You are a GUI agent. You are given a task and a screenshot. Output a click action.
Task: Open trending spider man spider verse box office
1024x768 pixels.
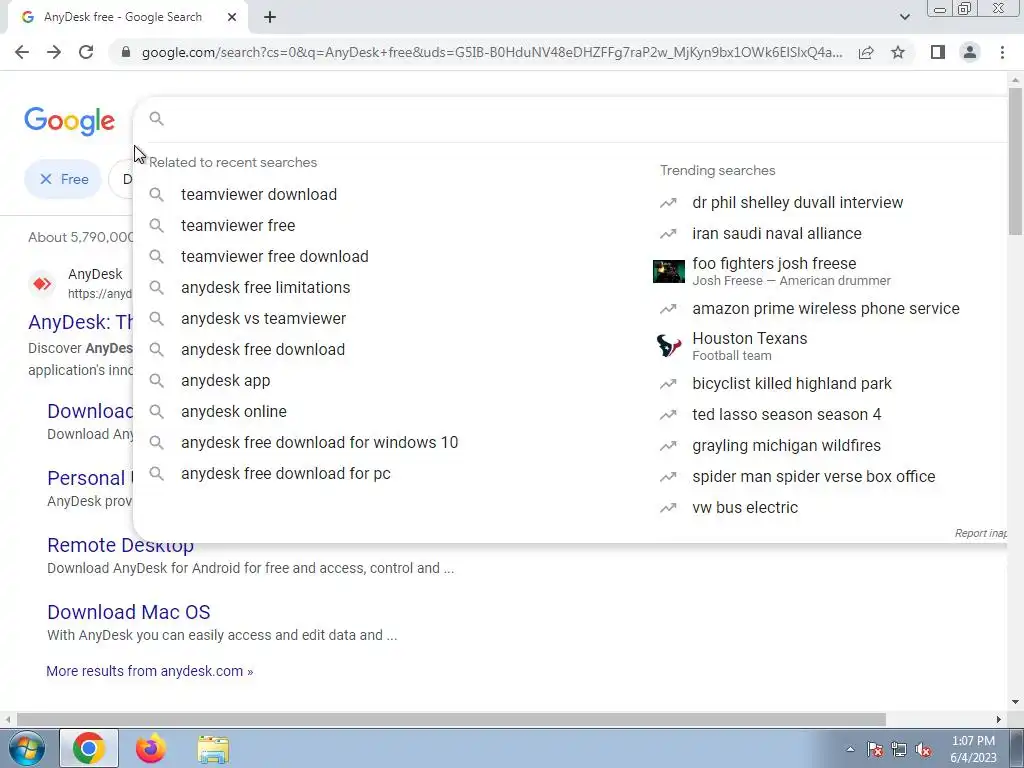pos(814,477)
